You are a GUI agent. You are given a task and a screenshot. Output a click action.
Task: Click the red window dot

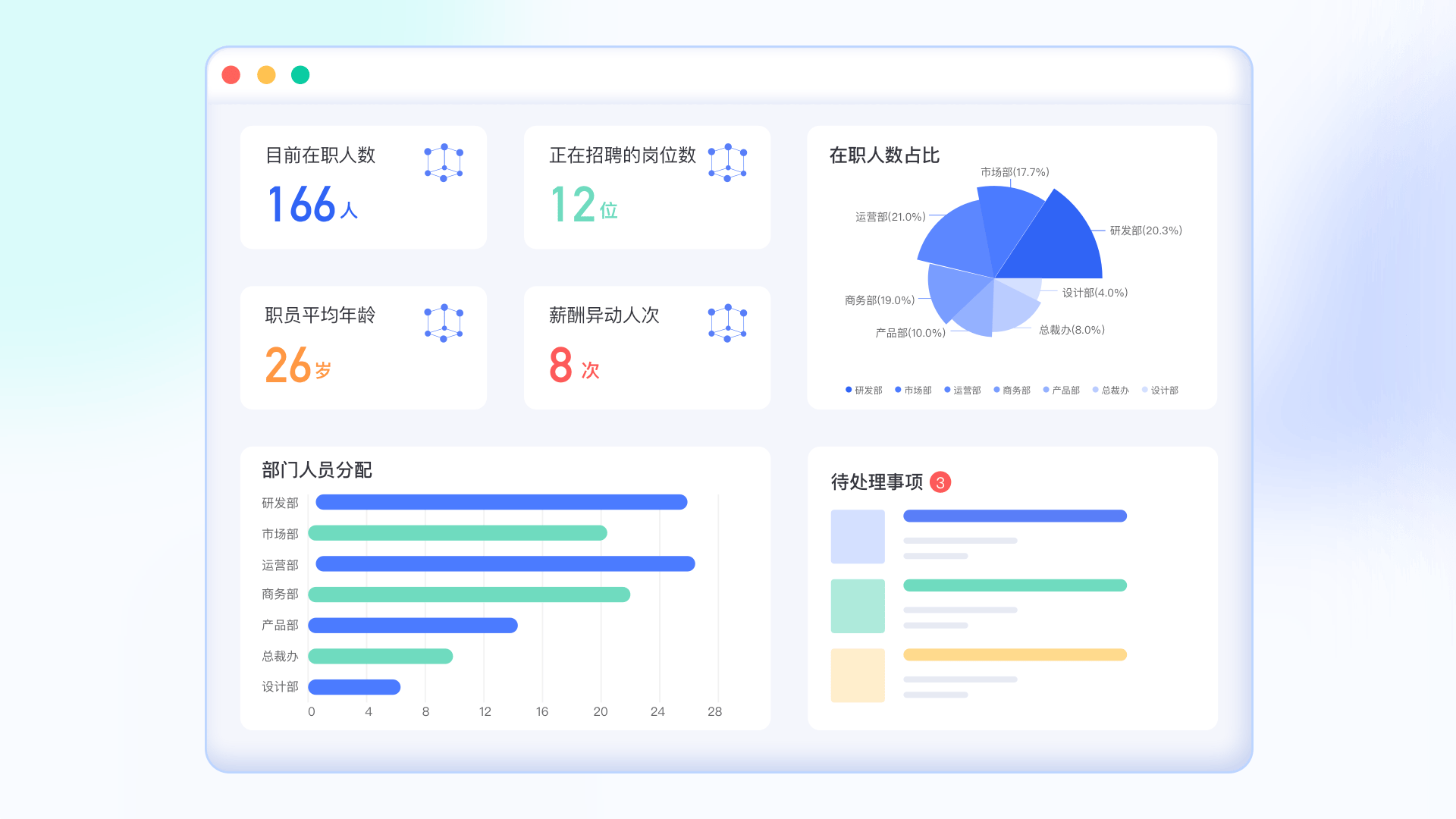click(x=231, y=75)
